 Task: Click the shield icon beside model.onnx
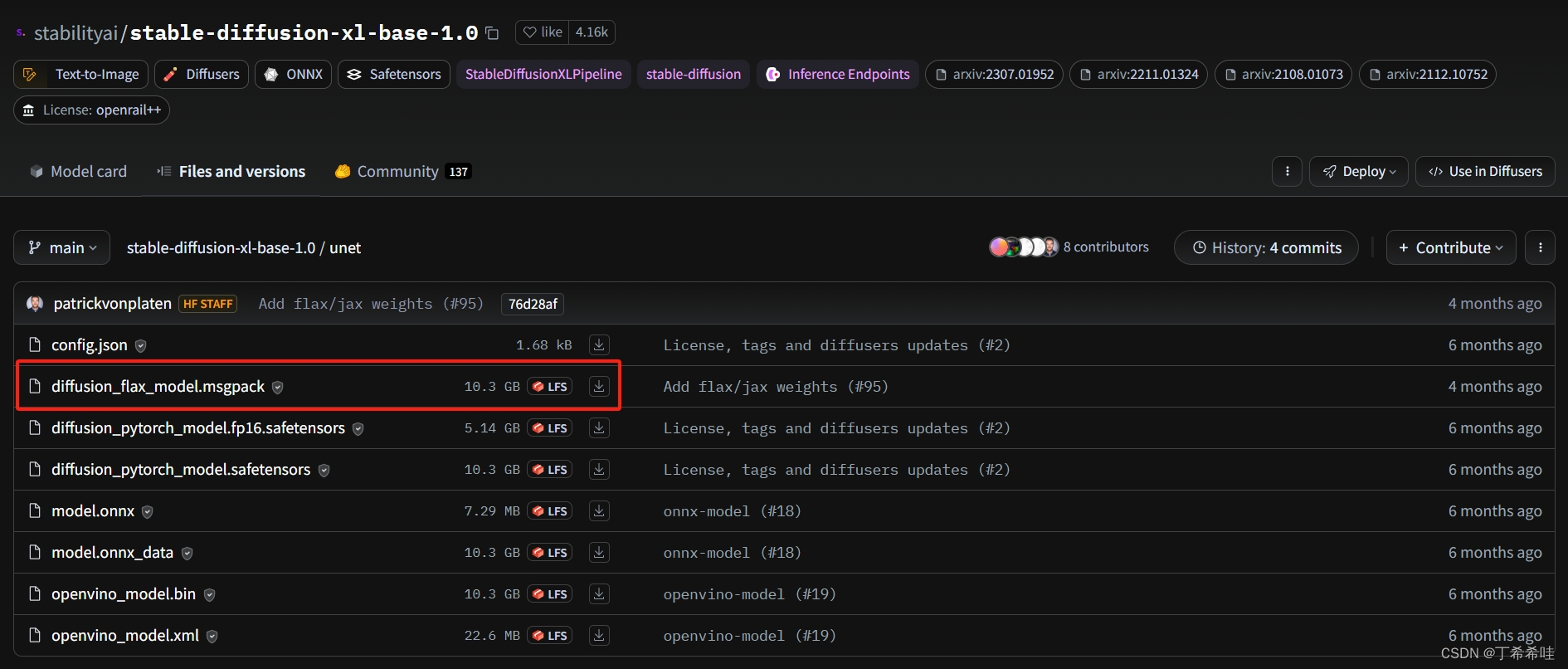click(148, 511)
